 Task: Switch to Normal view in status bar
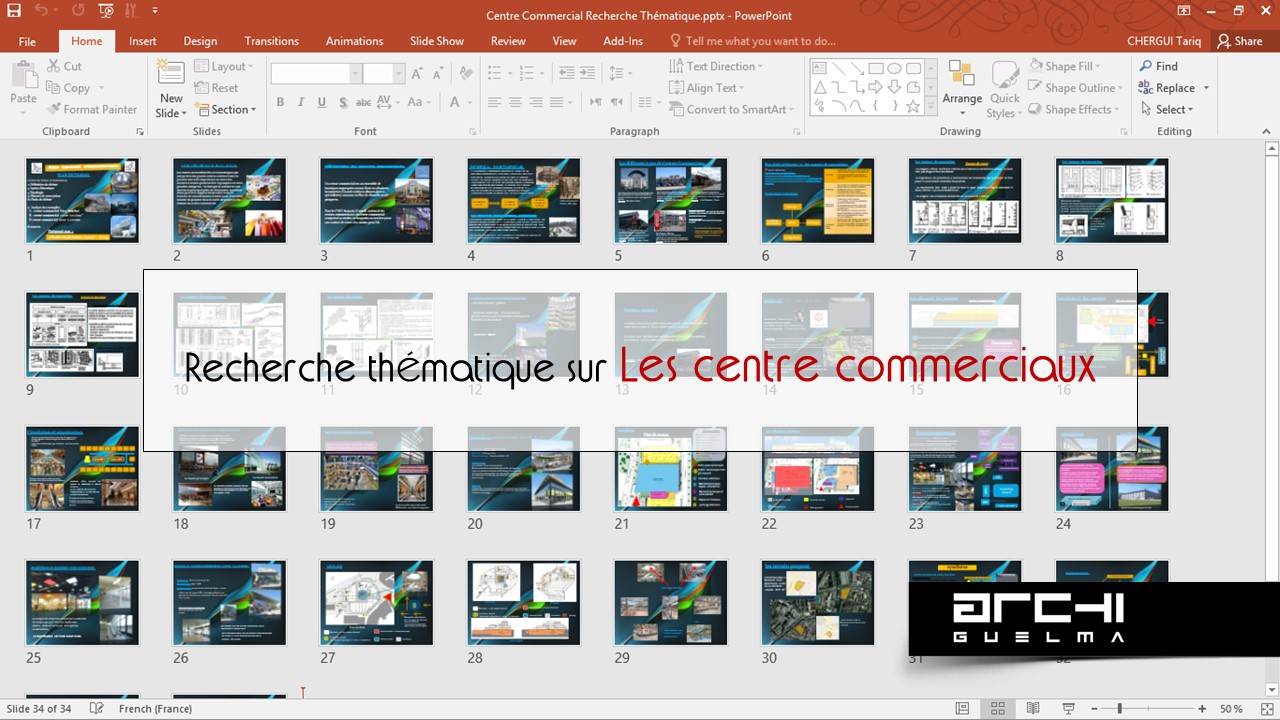point(962,709)
